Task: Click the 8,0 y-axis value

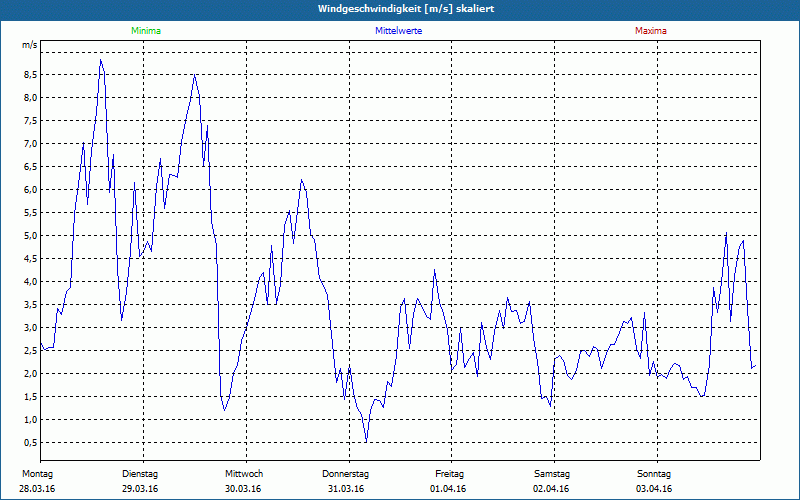Action: pos(31,98)
